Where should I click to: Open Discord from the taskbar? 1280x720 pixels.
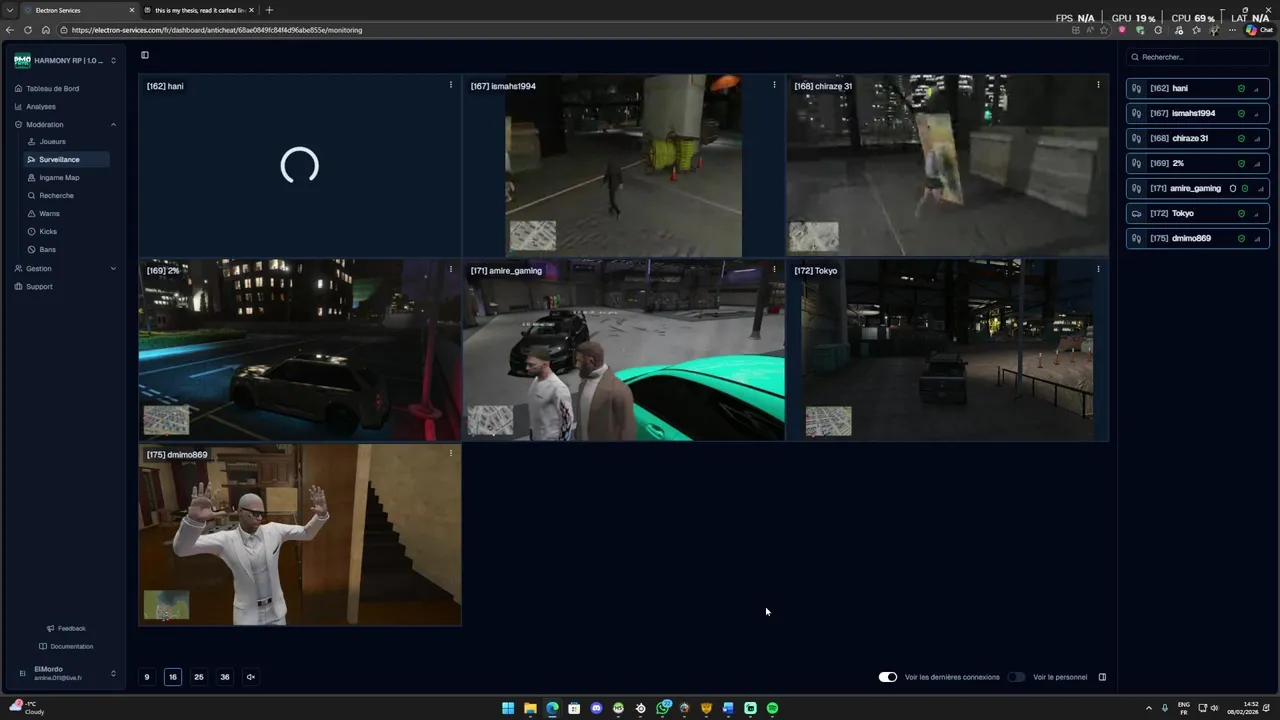click(596, 708)
